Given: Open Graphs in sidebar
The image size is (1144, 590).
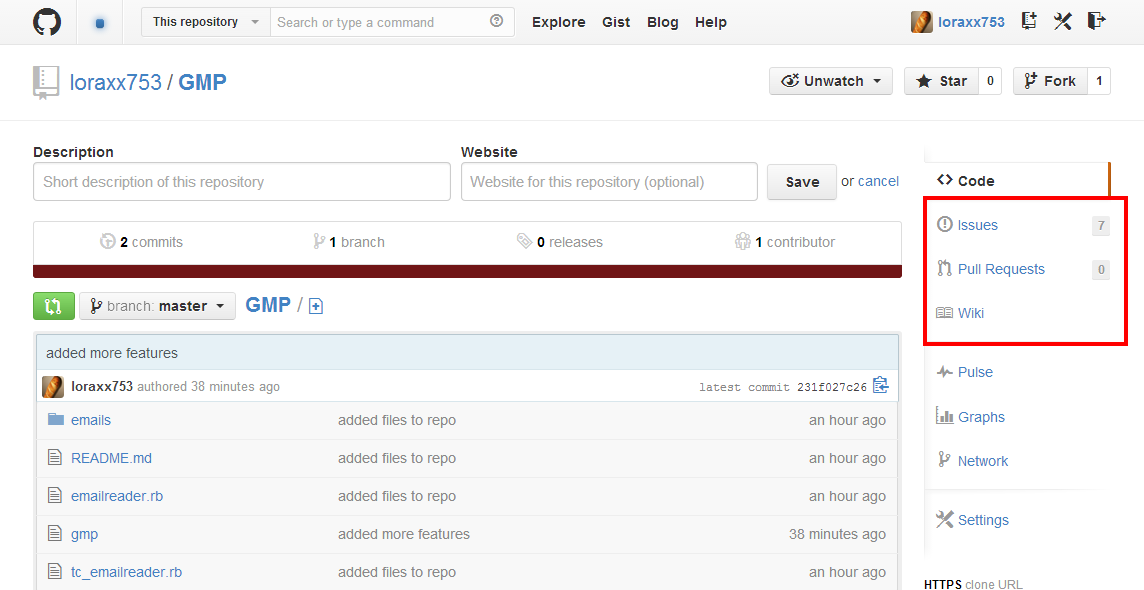Looking at the screenshot, I should click(981, 417).
